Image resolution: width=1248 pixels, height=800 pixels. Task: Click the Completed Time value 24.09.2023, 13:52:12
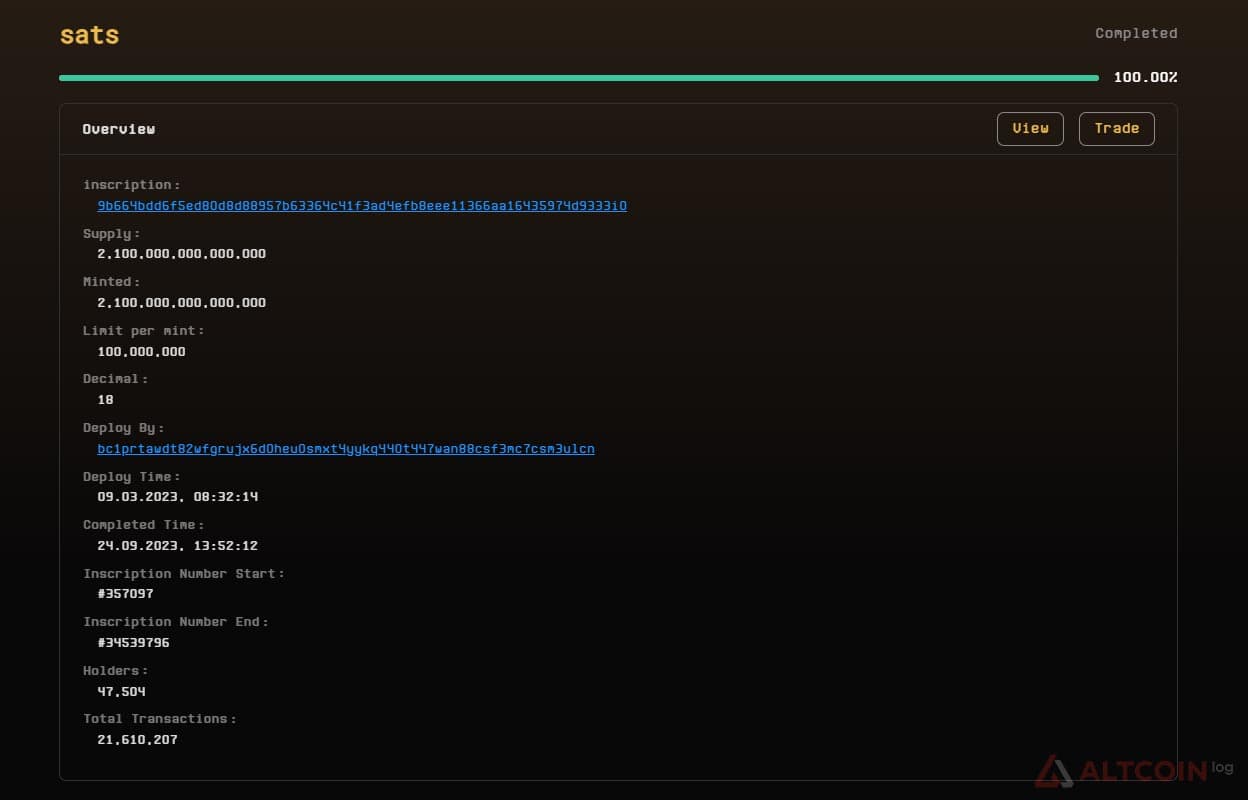tap(178, 546)
